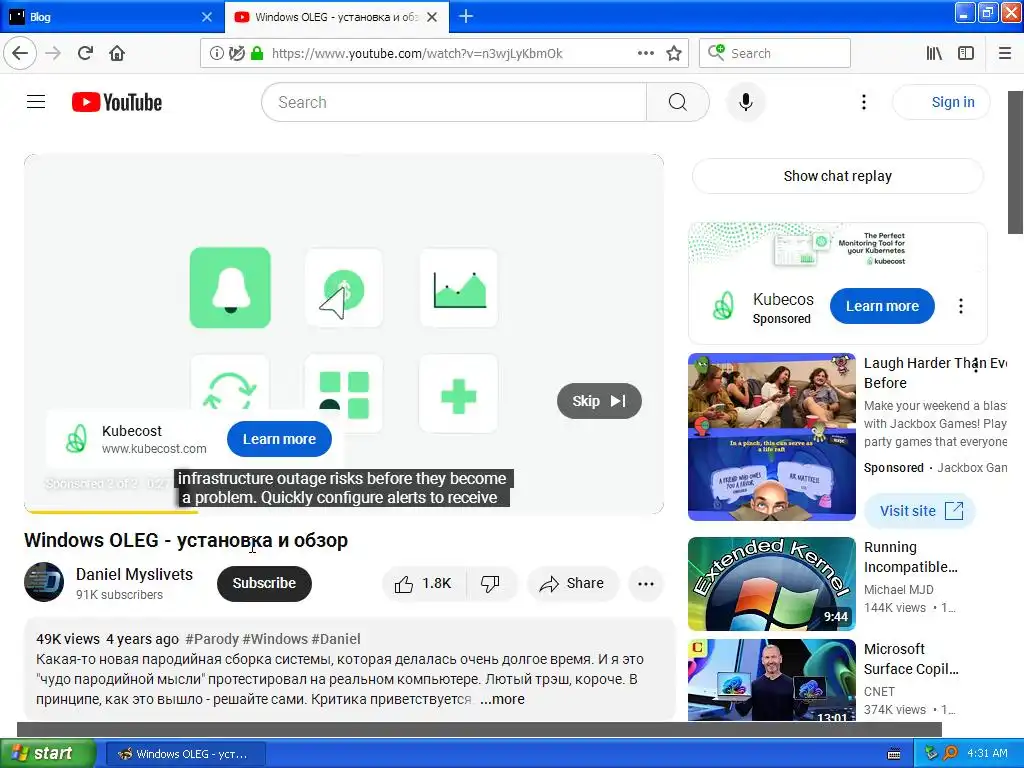Click the browser Forward arrow button

[53, 53]
